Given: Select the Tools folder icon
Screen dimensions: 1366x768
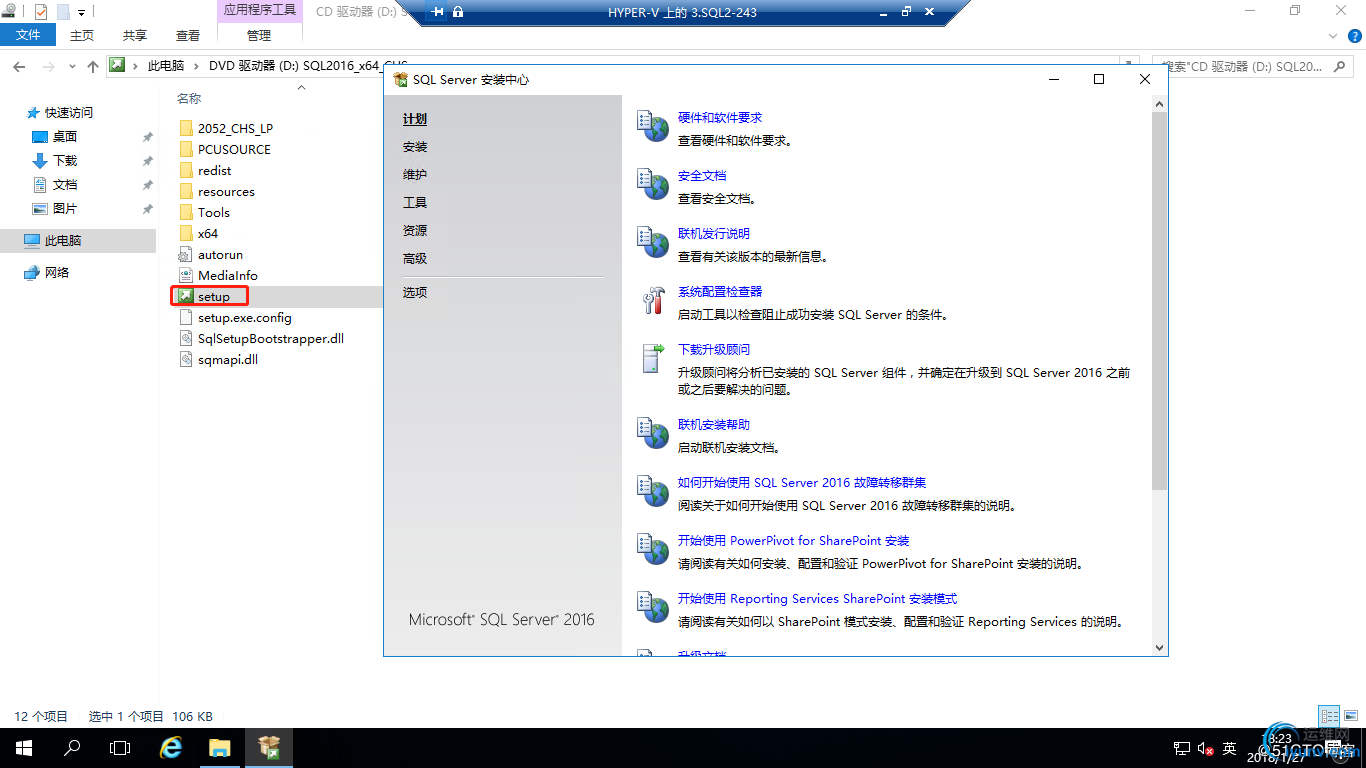Looking at the screenshot, I should (x=185, y=212).
